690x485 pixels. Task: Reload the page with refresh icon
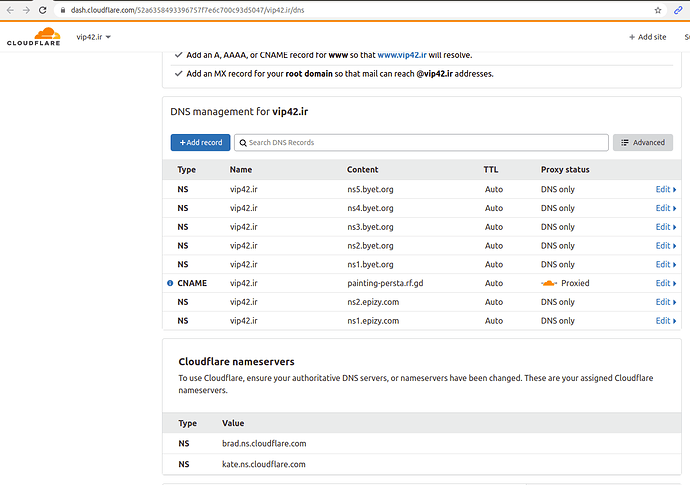pyautogui.click(x=43, y=10)
